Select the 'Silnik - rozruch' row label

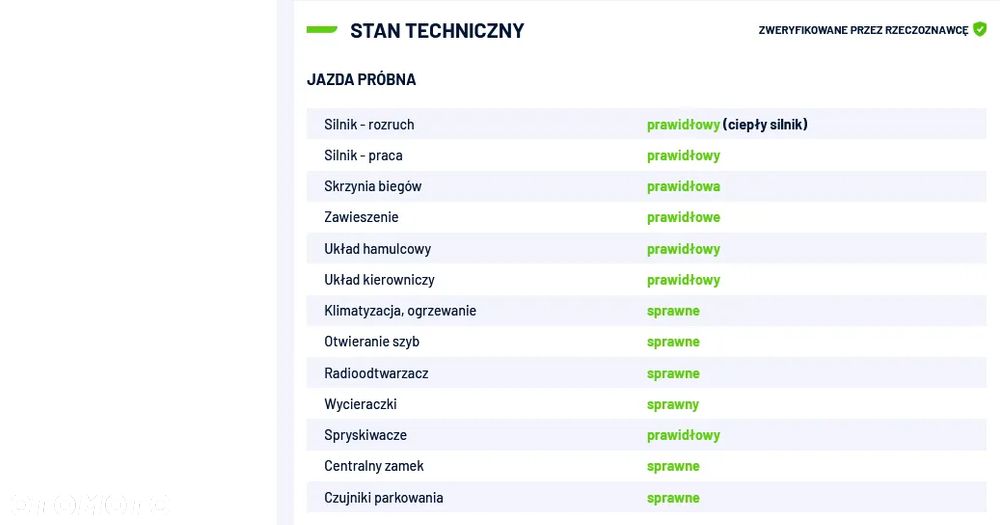pos(369,124)
